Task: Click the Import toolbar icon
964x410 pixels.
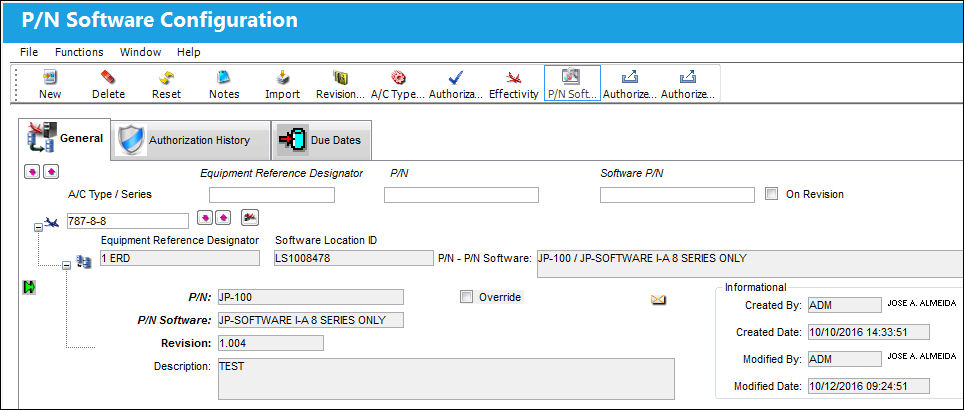Action: 282,77
